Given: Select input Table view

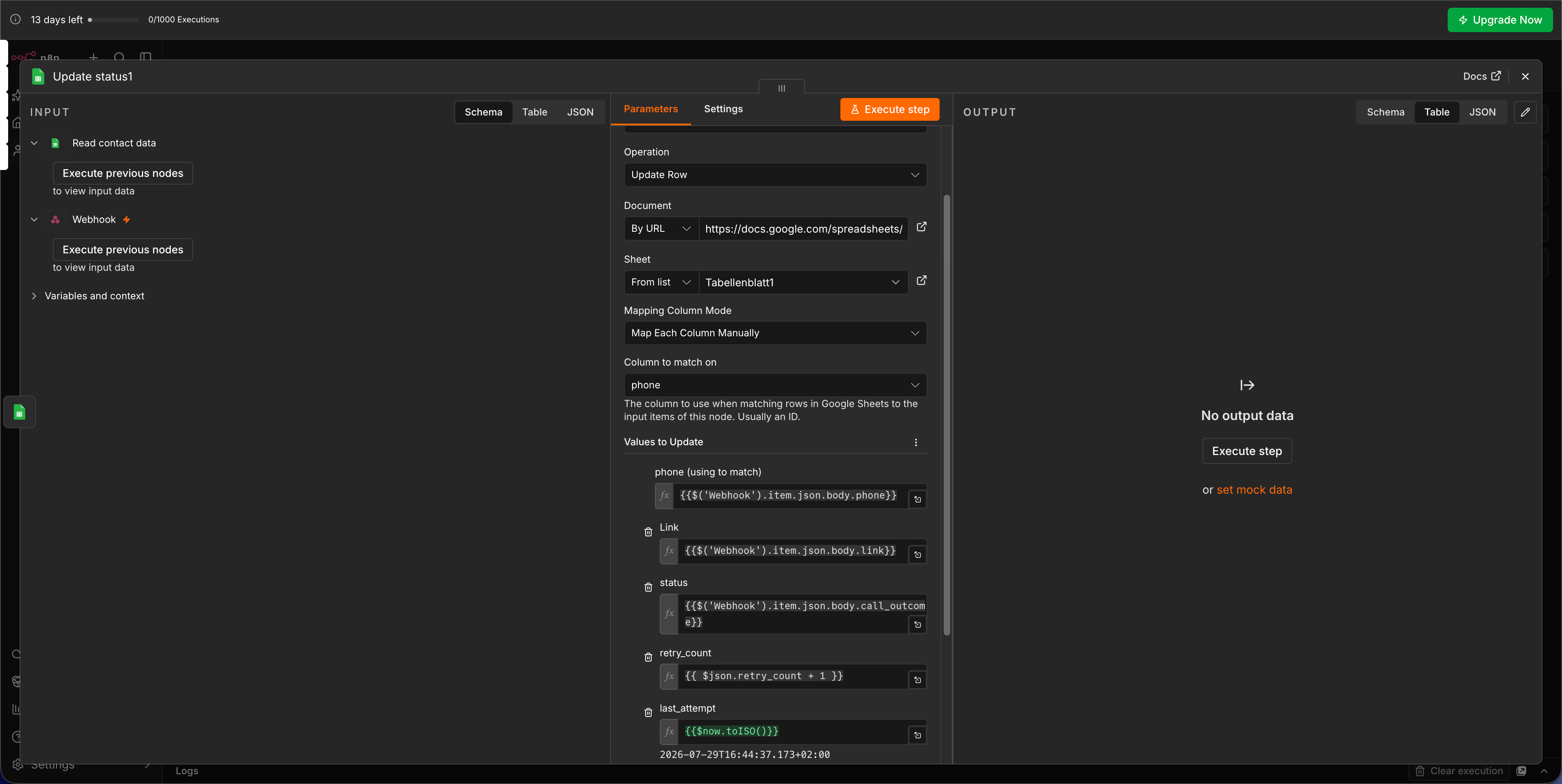Looking at the screenshot, I should tap(534, 112).
